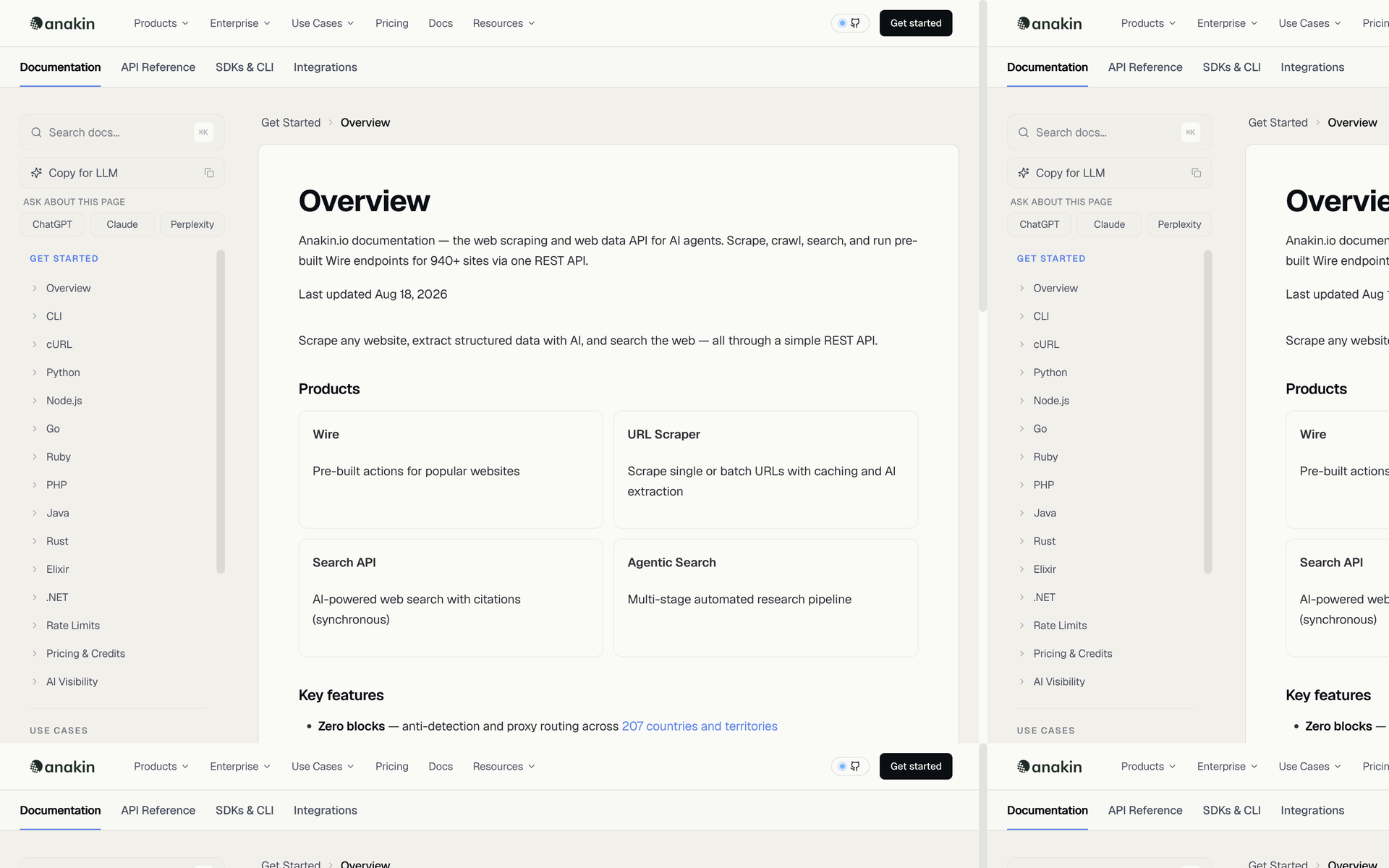Toggle the blue dot switch in the top-left page header
The height and width of the screenshot is (868, 1389).
click(x=842, y=23)
